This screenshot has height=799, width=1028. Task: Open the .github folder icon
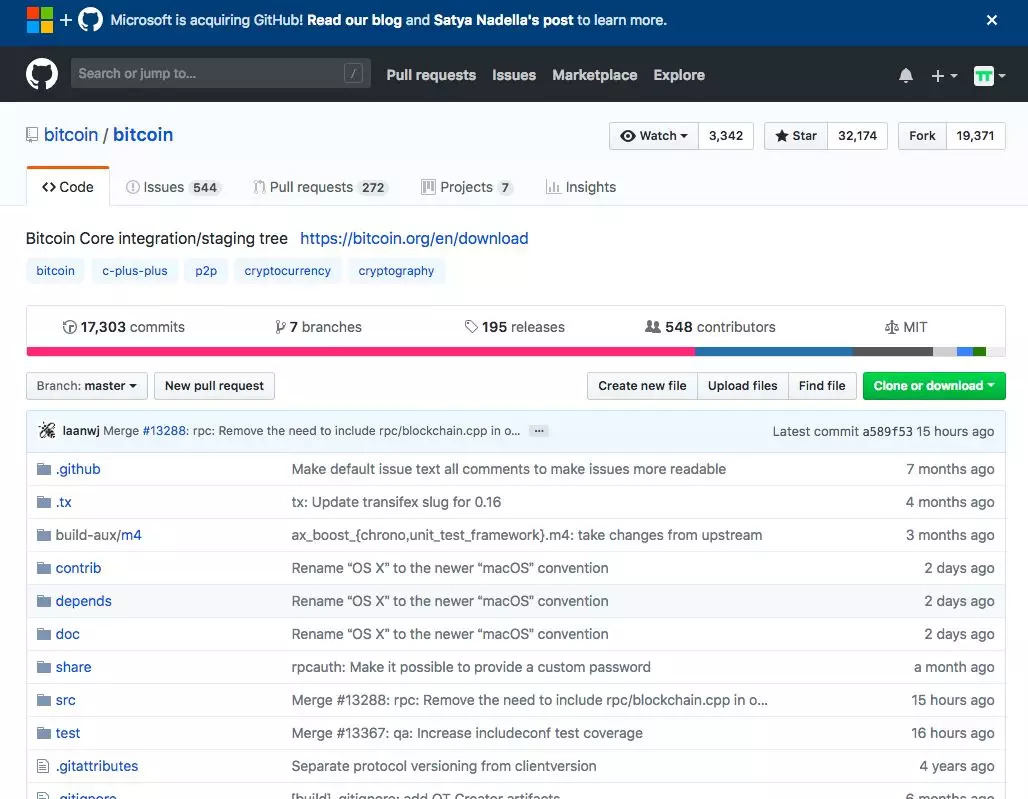click(x=43, y=469)
